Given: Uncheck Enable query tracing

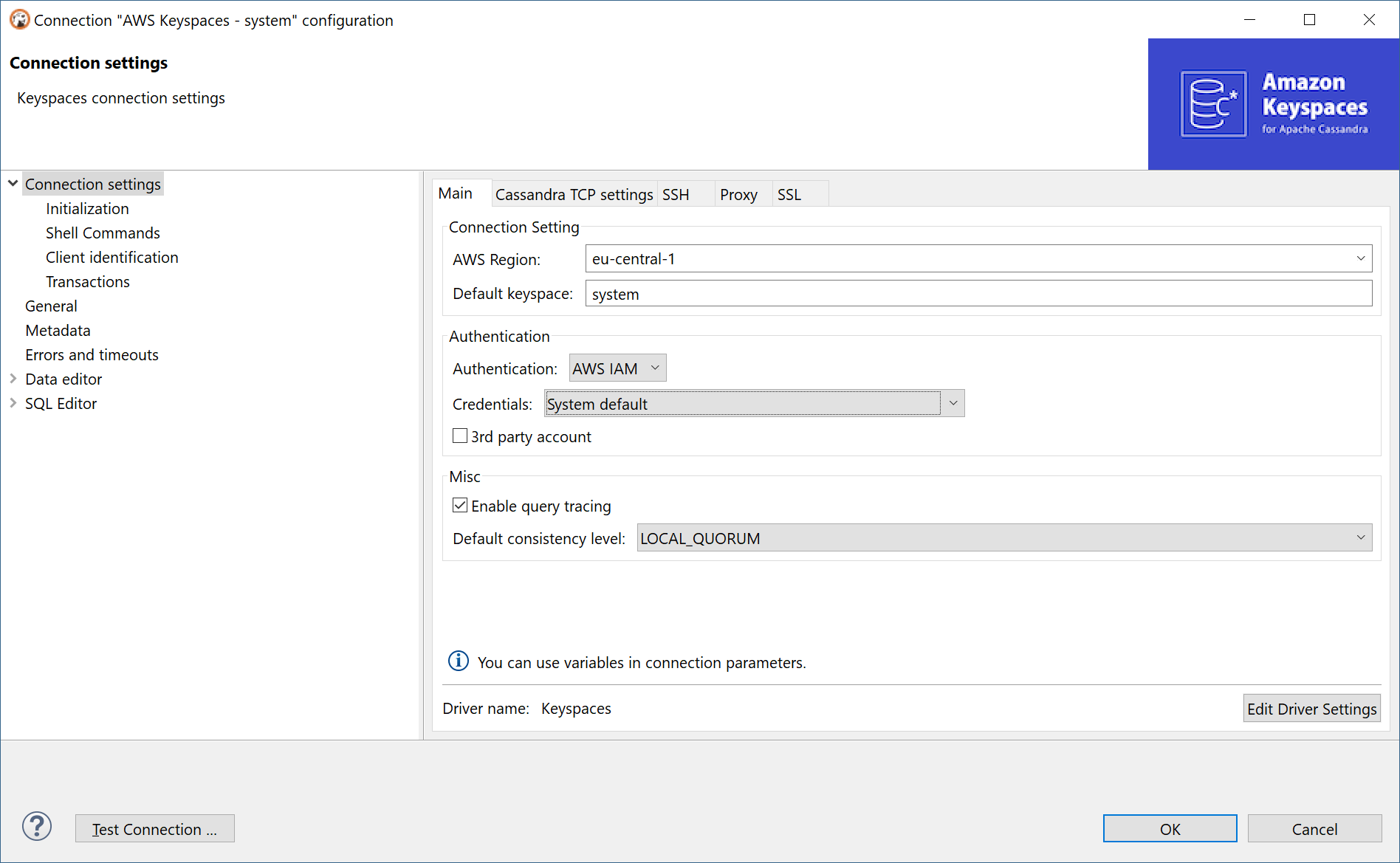Looking at the screenshot, I should point(460,506).
